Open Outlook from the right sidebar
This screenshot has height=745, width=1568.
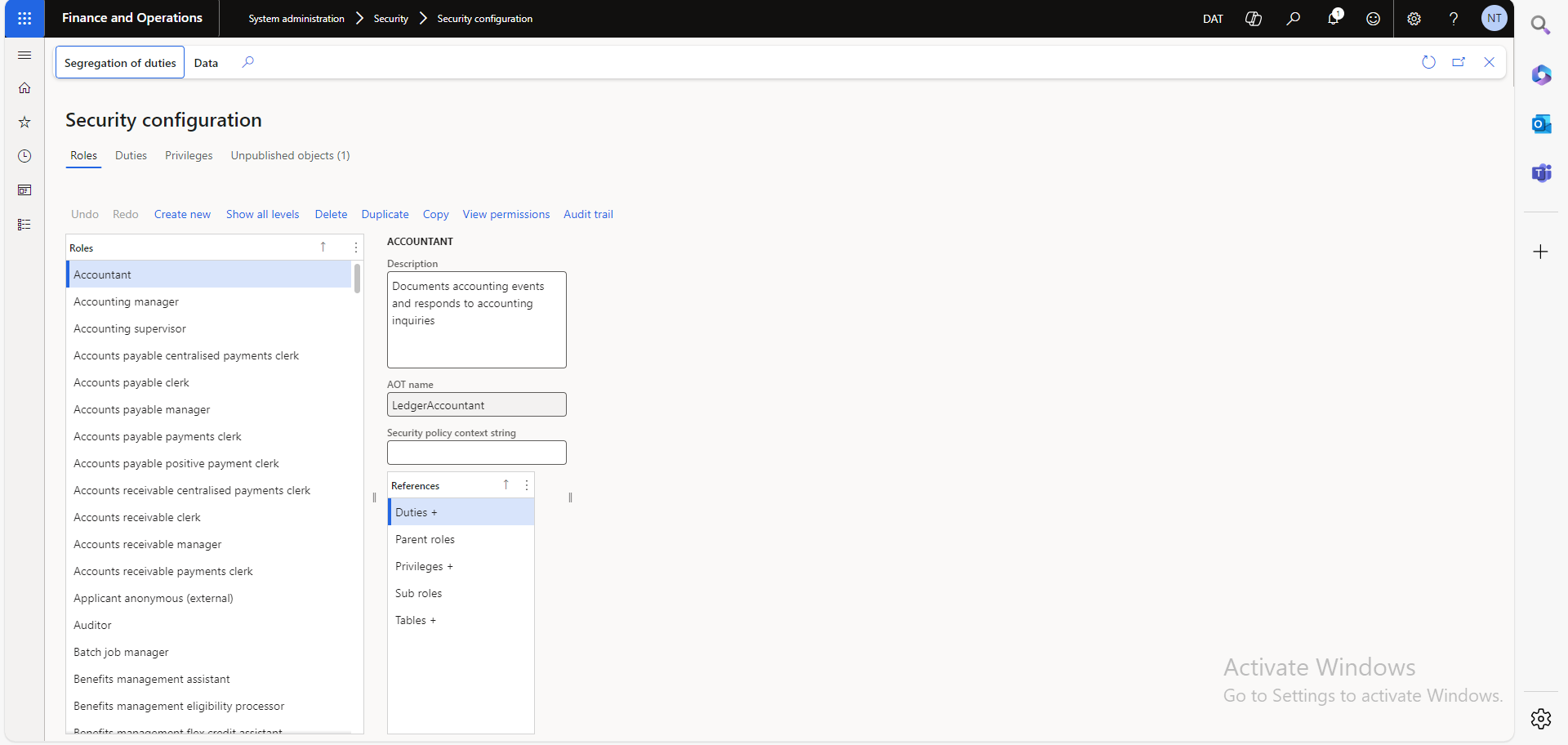pos(1541,124)
